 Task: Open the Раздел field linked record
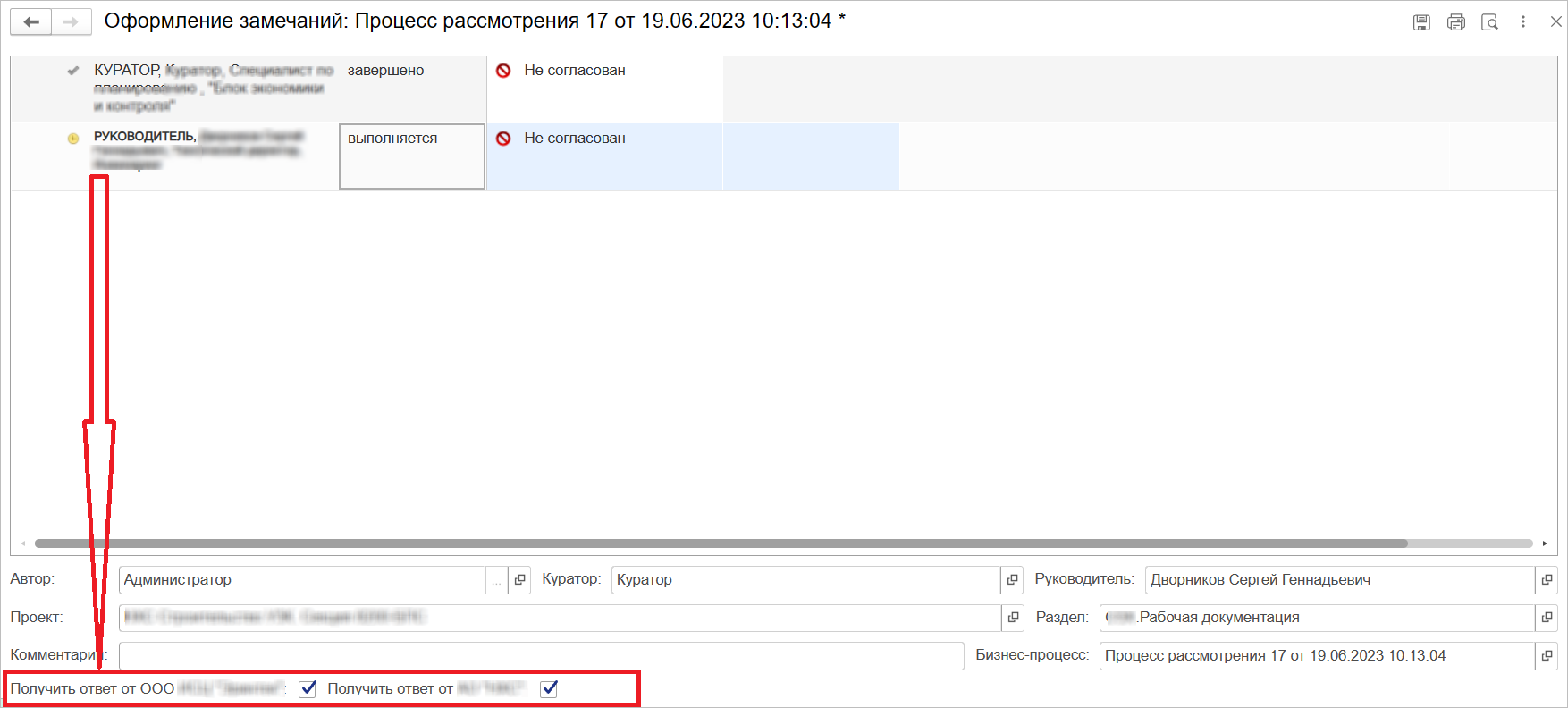1547,618
